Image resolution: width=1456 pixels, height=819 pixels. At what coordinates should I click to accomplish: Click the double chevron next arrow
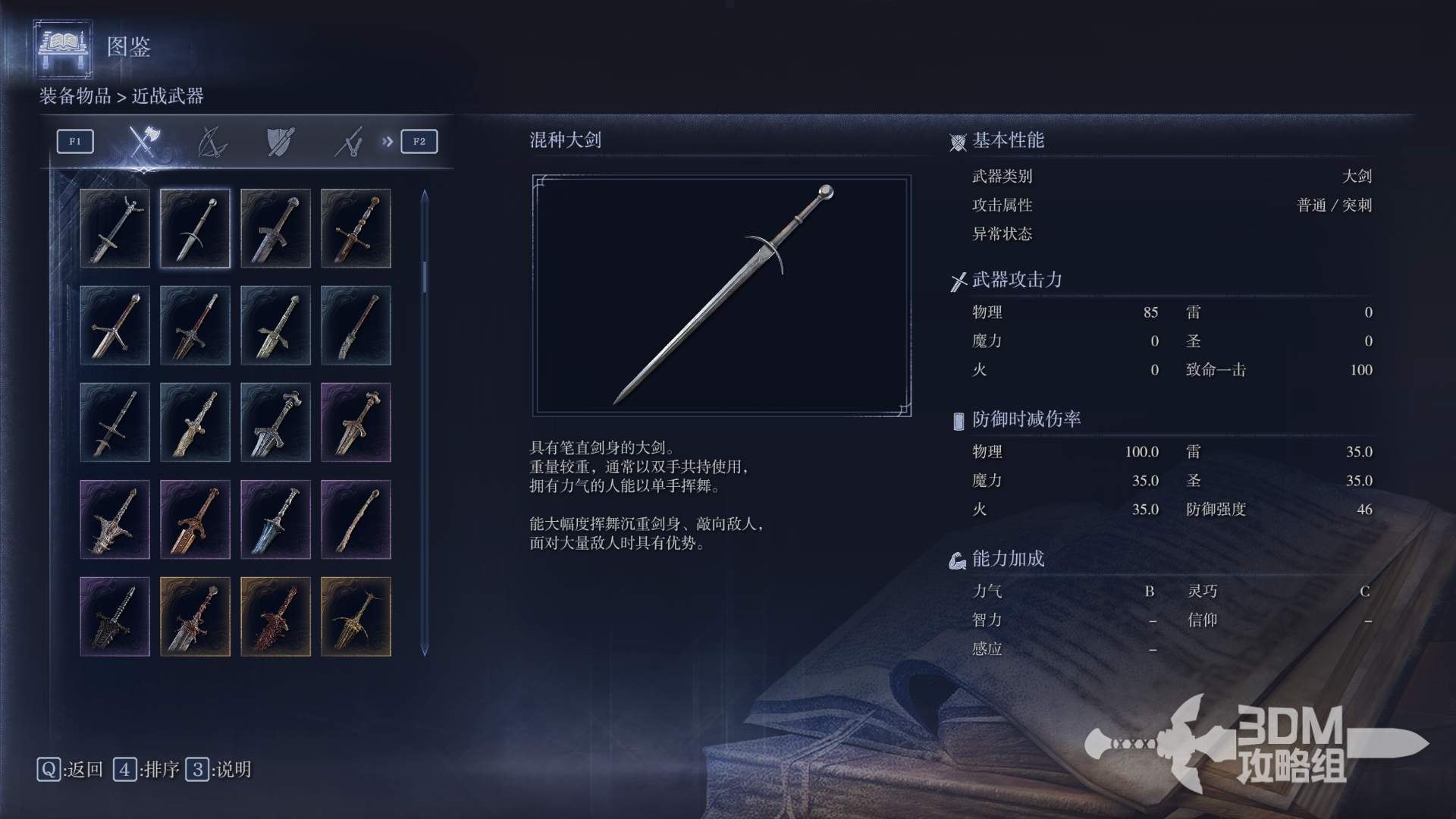tap(388, 141)
